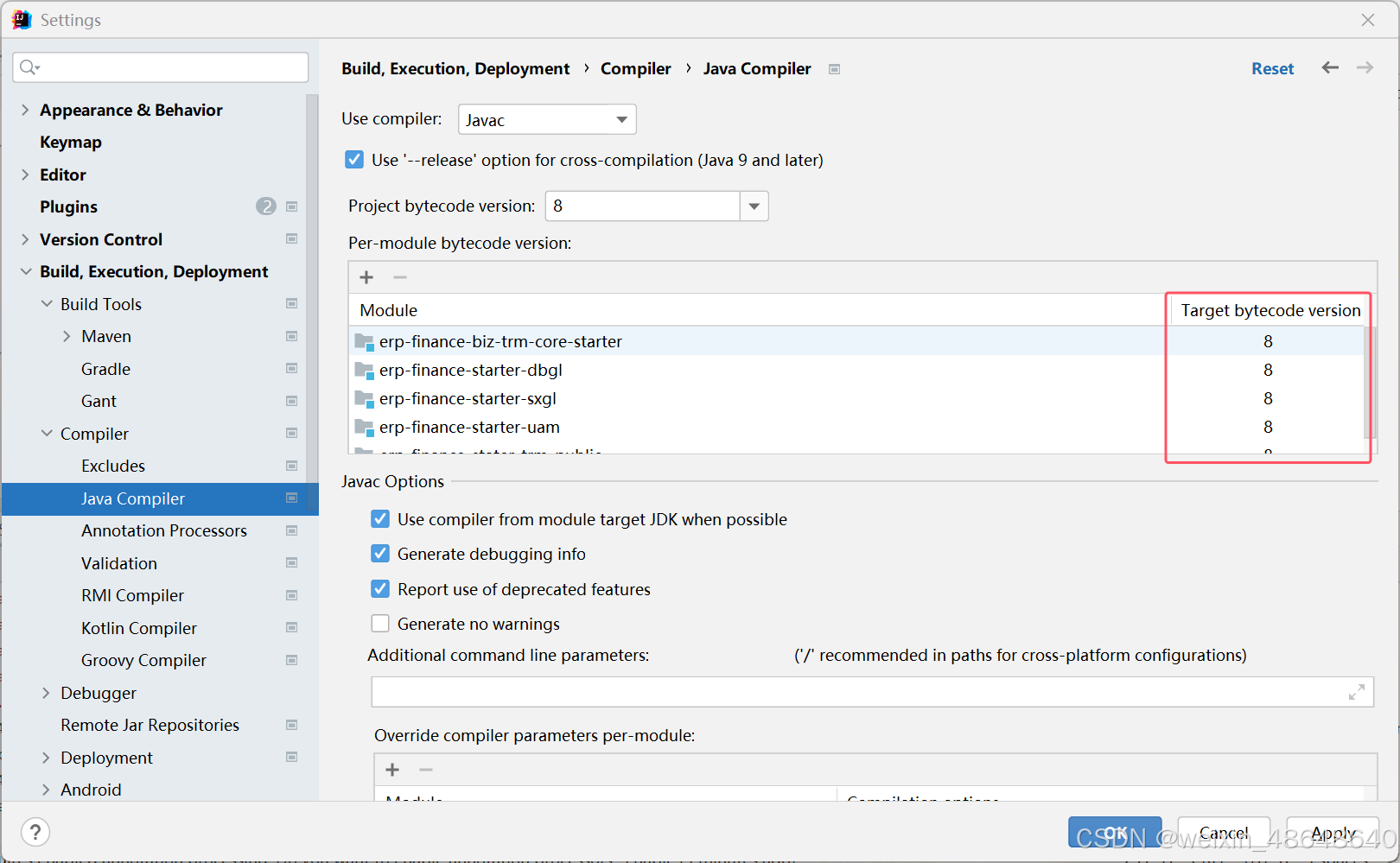Open the Use compiler dropdown
Image resolution: width=1400 pixels, height=863 pixels.
pyautogui.click(x=620, y=119)
